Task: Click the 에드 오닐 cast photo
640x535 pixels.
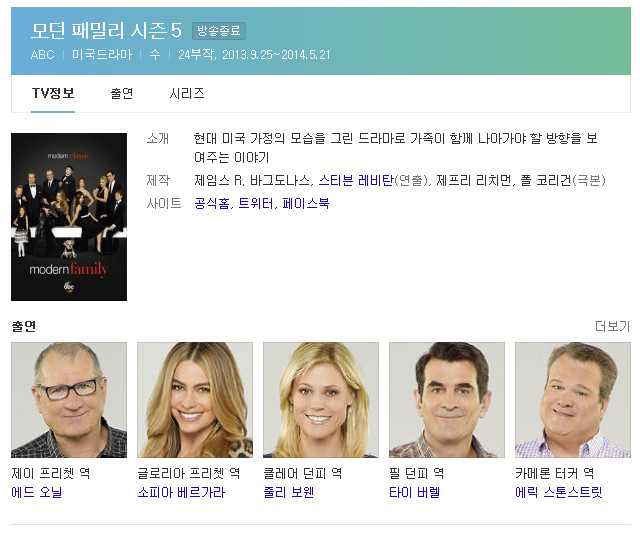Action: click(x=69, y=400)
